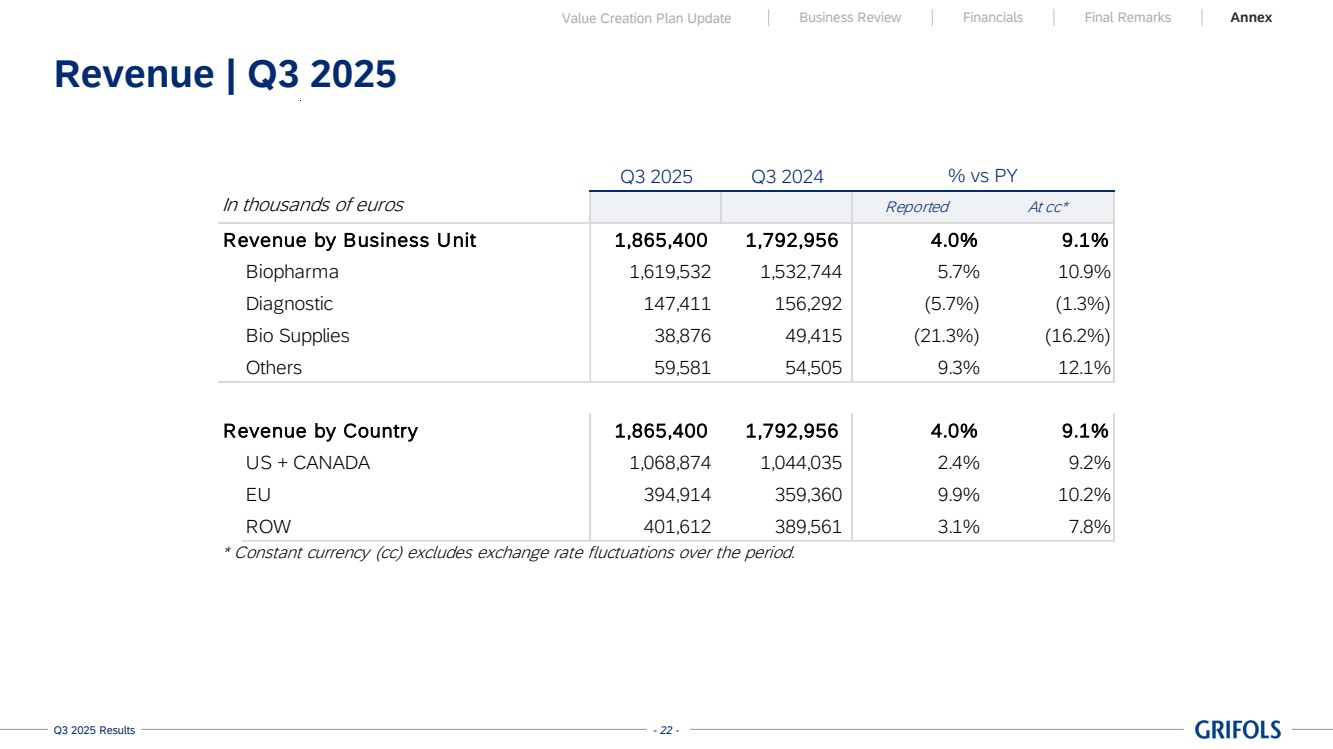Select the Q3 2024 column header

pos(787,177)
